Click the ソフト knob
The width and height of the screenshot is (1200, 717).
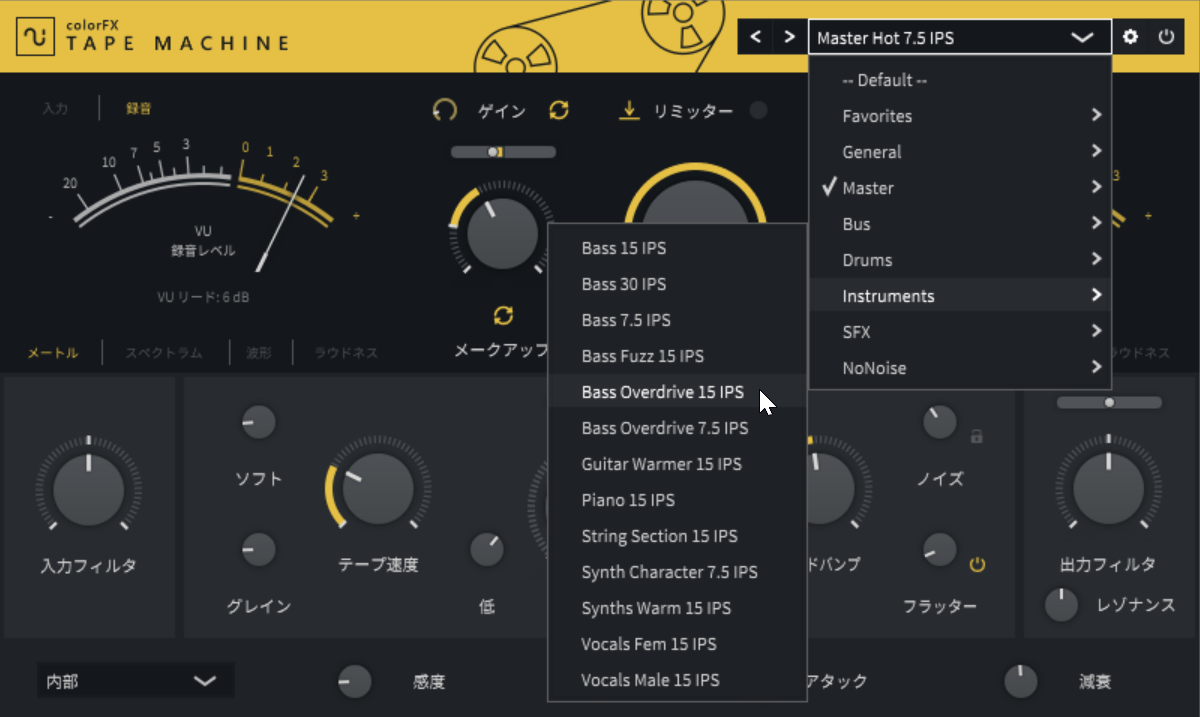click(x=258, y=422)
